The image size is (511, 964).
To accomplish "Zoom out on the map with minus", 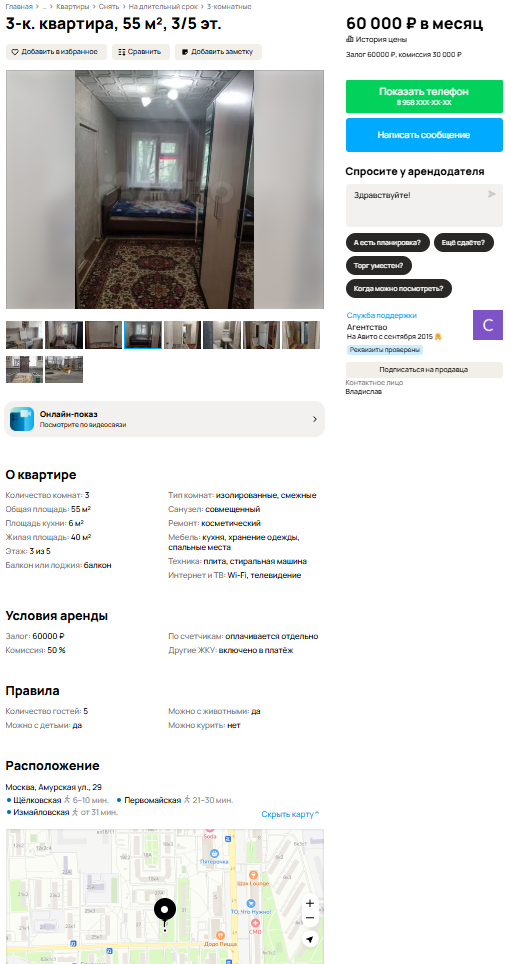I will 310,918.
